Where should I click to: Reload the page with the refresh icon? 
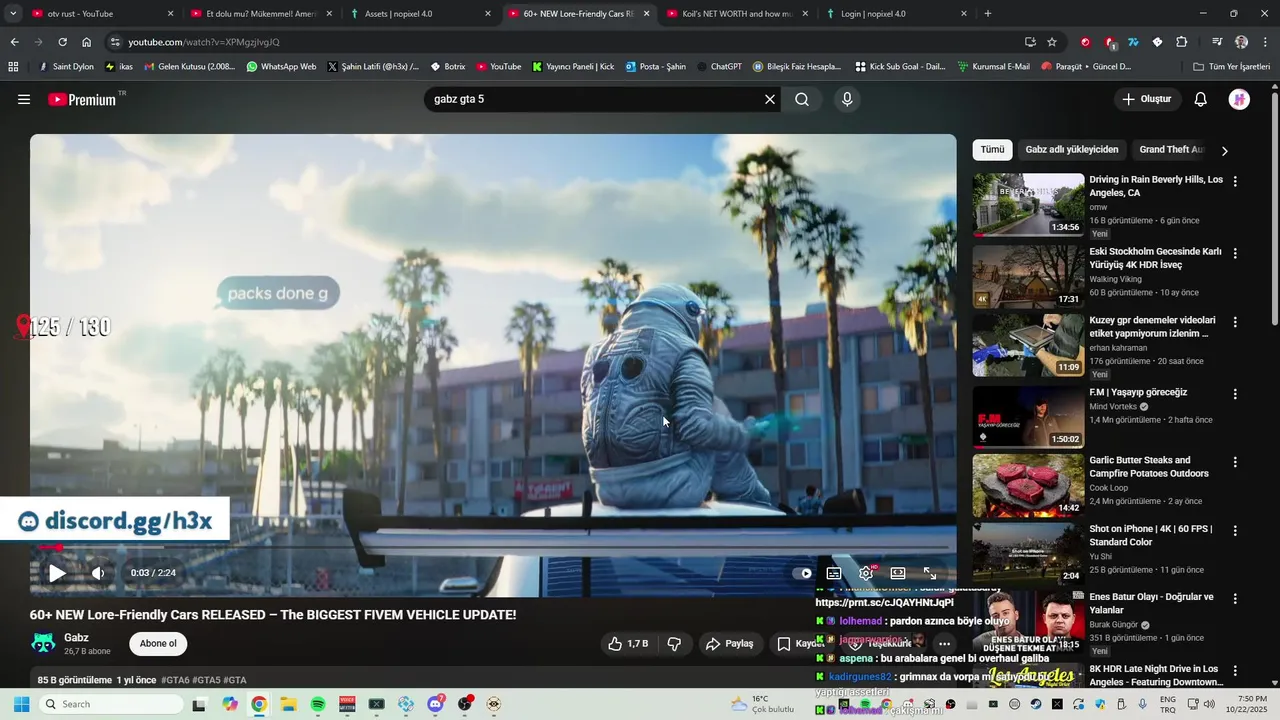[62, 42]
